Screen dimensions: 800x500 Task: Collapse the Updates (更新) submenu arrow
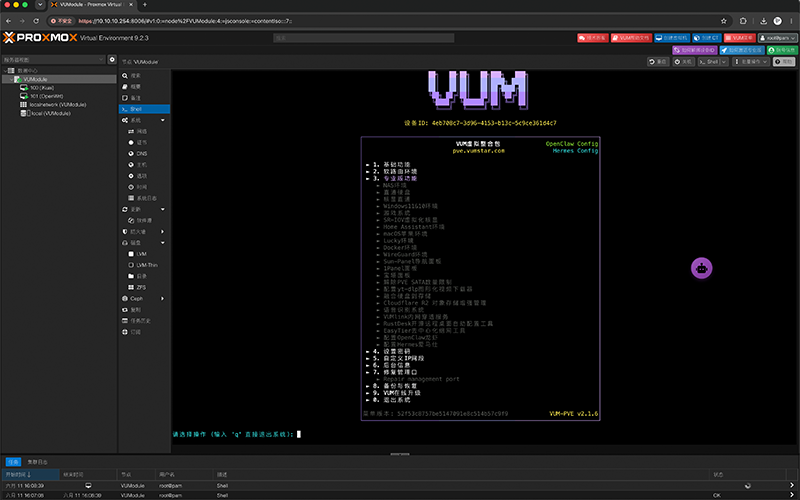coord(163,209)
